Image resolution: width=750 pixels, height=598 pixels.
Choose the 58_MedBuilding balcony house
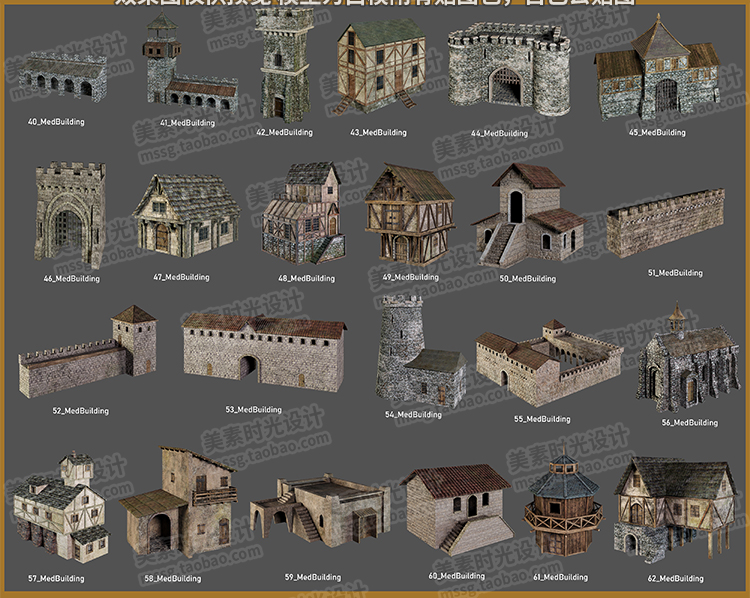coord(178,502)
